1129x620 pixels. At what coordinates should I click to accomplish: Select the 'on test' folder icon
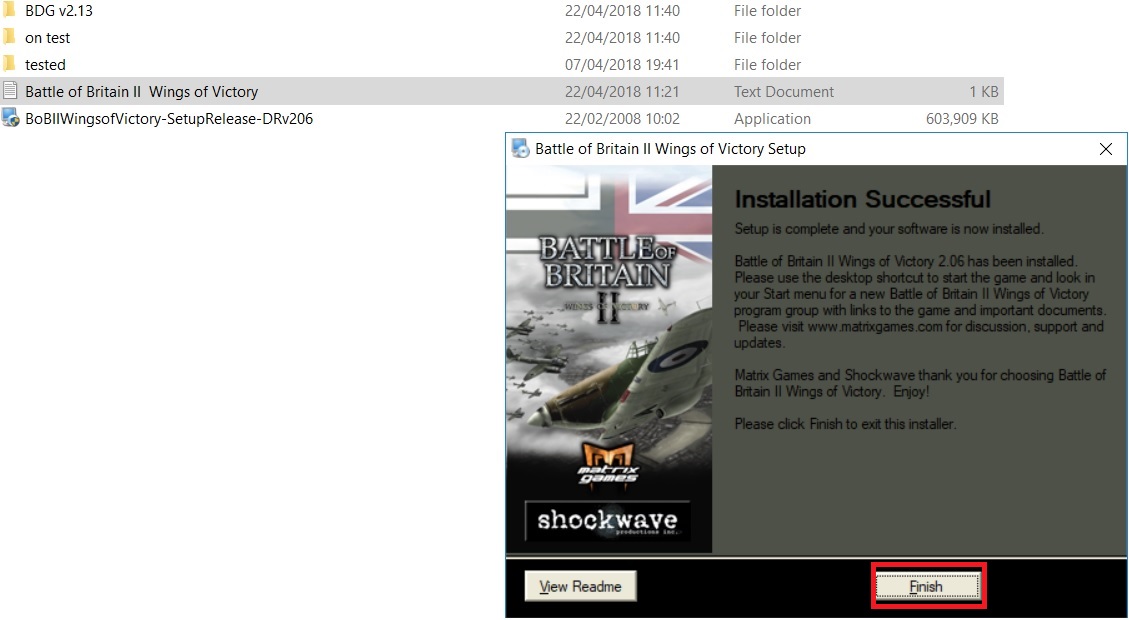(9, 37)
